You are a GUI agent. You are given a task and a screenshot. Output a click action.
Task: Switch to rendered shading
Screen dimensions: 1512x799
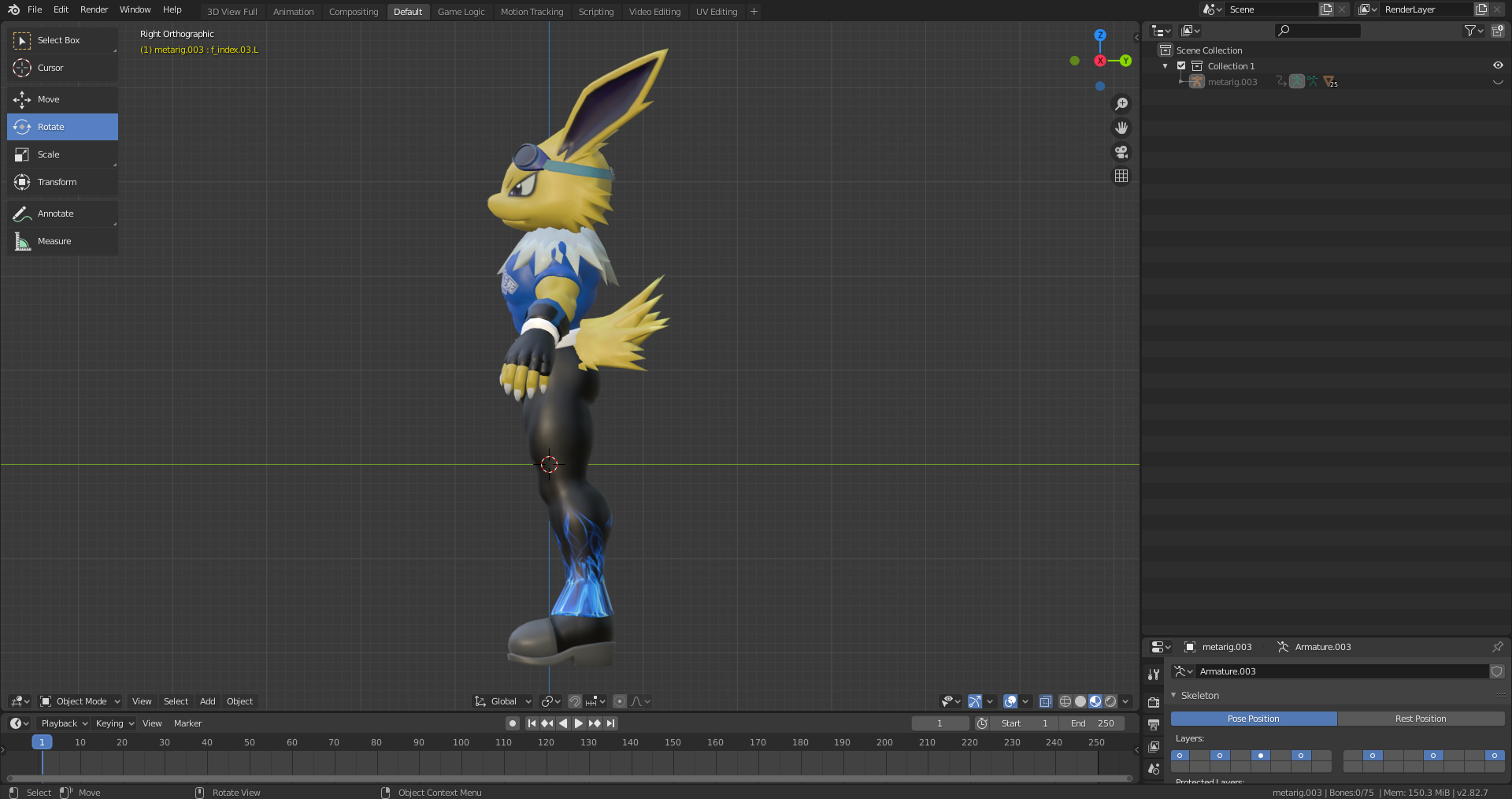pyautogui.click(x=1110, y=701)
